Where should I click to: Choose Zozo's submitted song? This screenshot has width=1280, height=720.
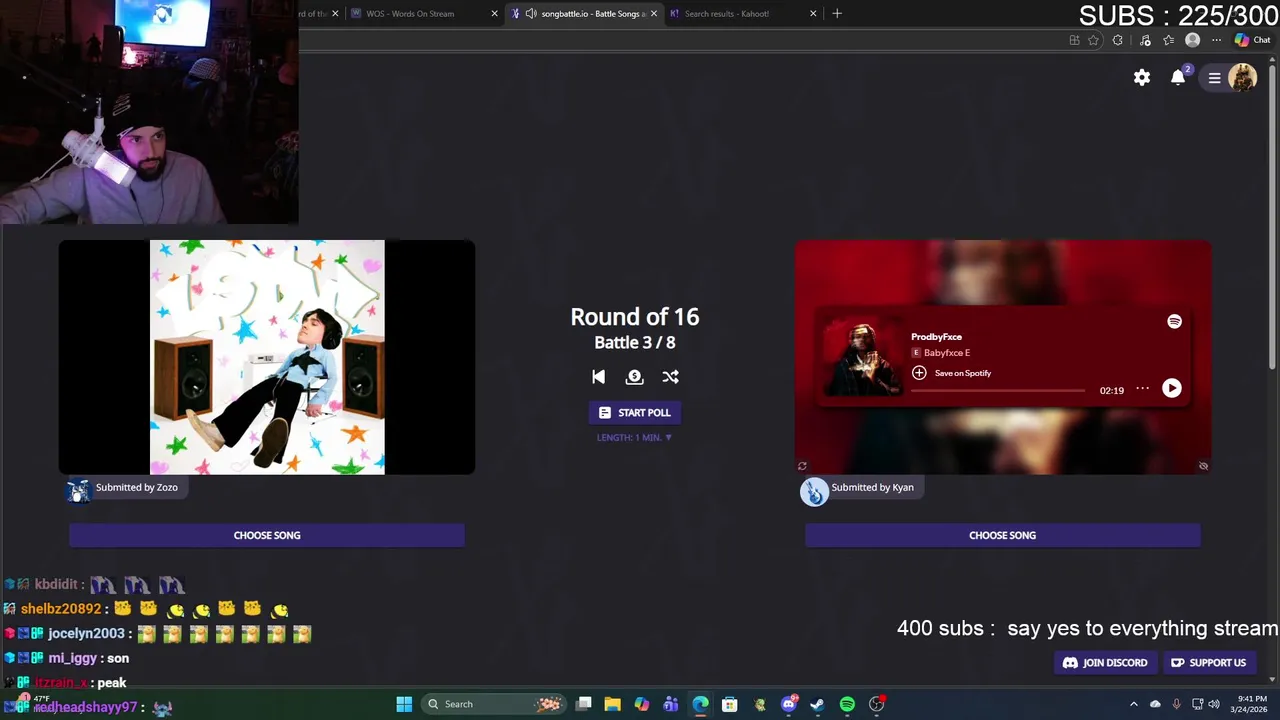click(x=267, y=535)
